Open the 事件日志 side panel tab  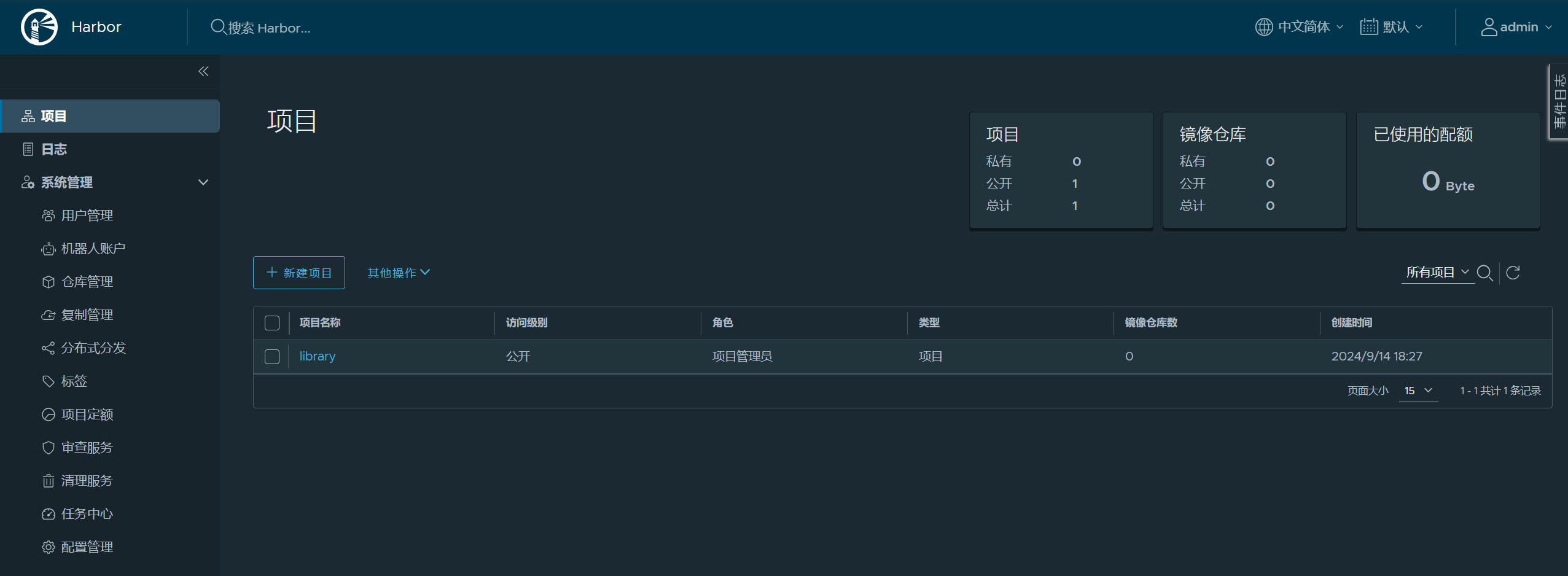(1559, 101)
